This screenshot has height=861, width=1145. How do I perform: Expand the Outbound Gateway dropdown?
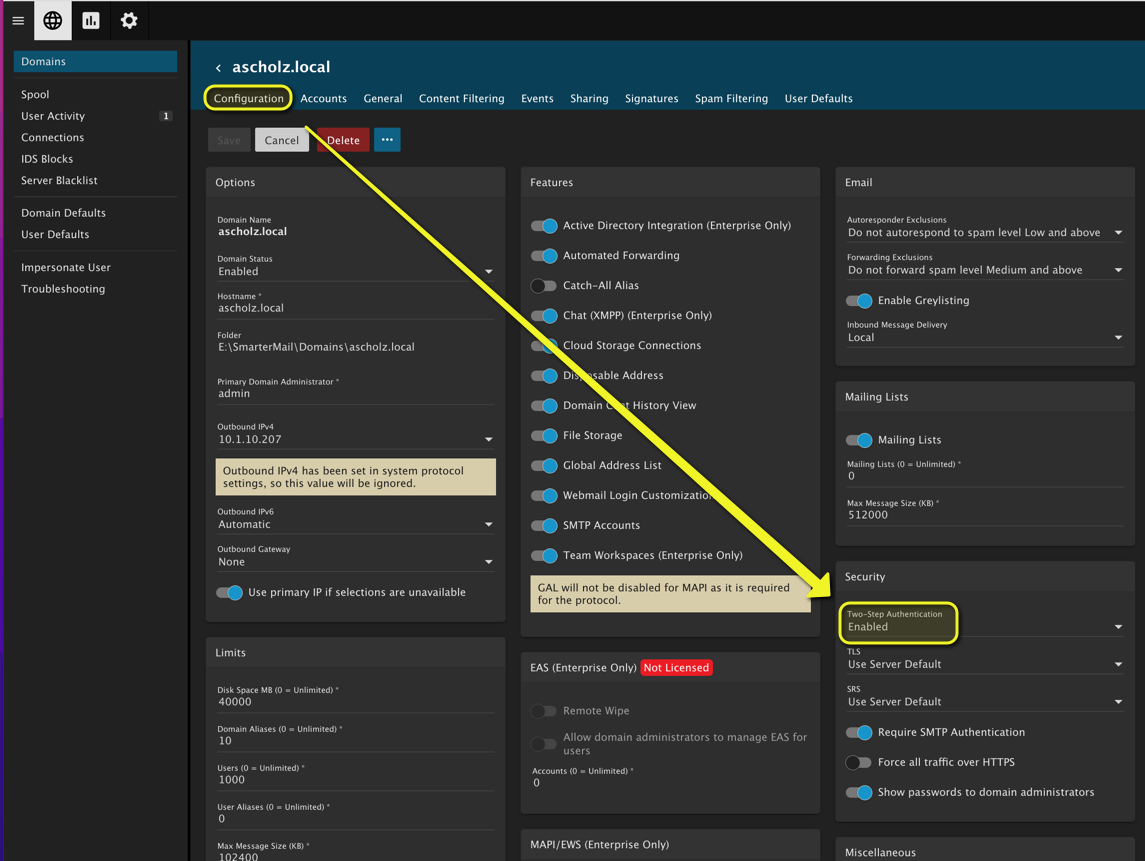[x=355, y=562]
